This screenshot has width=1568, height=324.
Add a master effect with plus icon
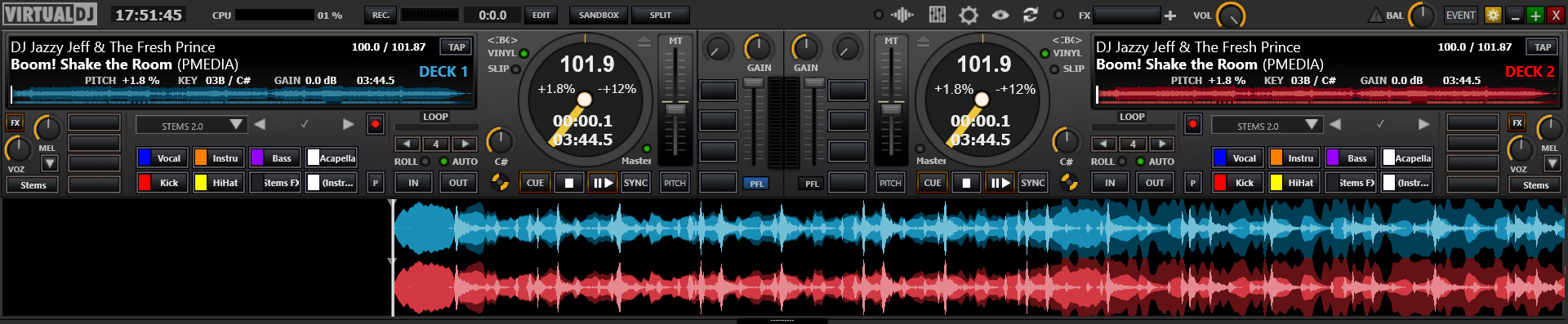point(1170,16)
